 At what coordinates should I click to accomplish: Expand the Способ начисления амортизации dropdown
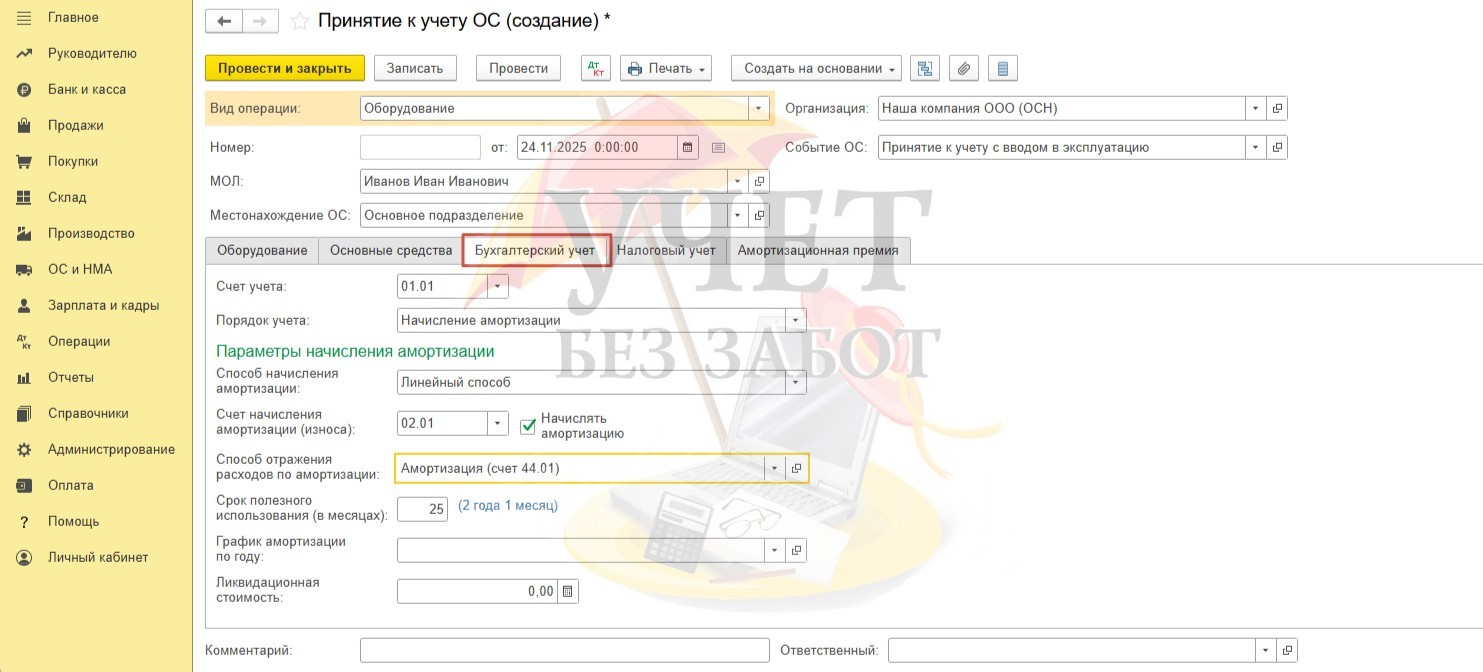click(796, 382)
